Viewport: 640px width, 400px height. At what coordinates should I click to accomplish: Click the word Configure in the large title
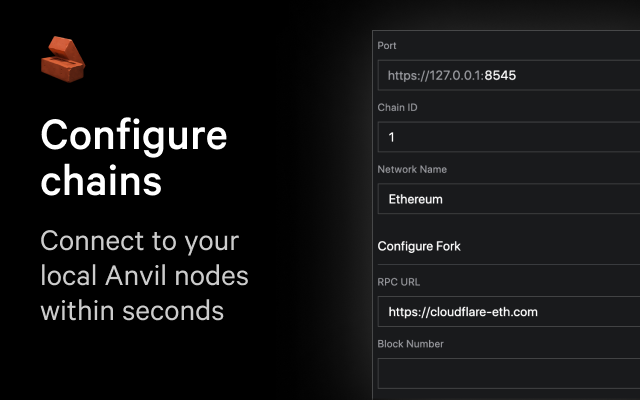(133, 137)
